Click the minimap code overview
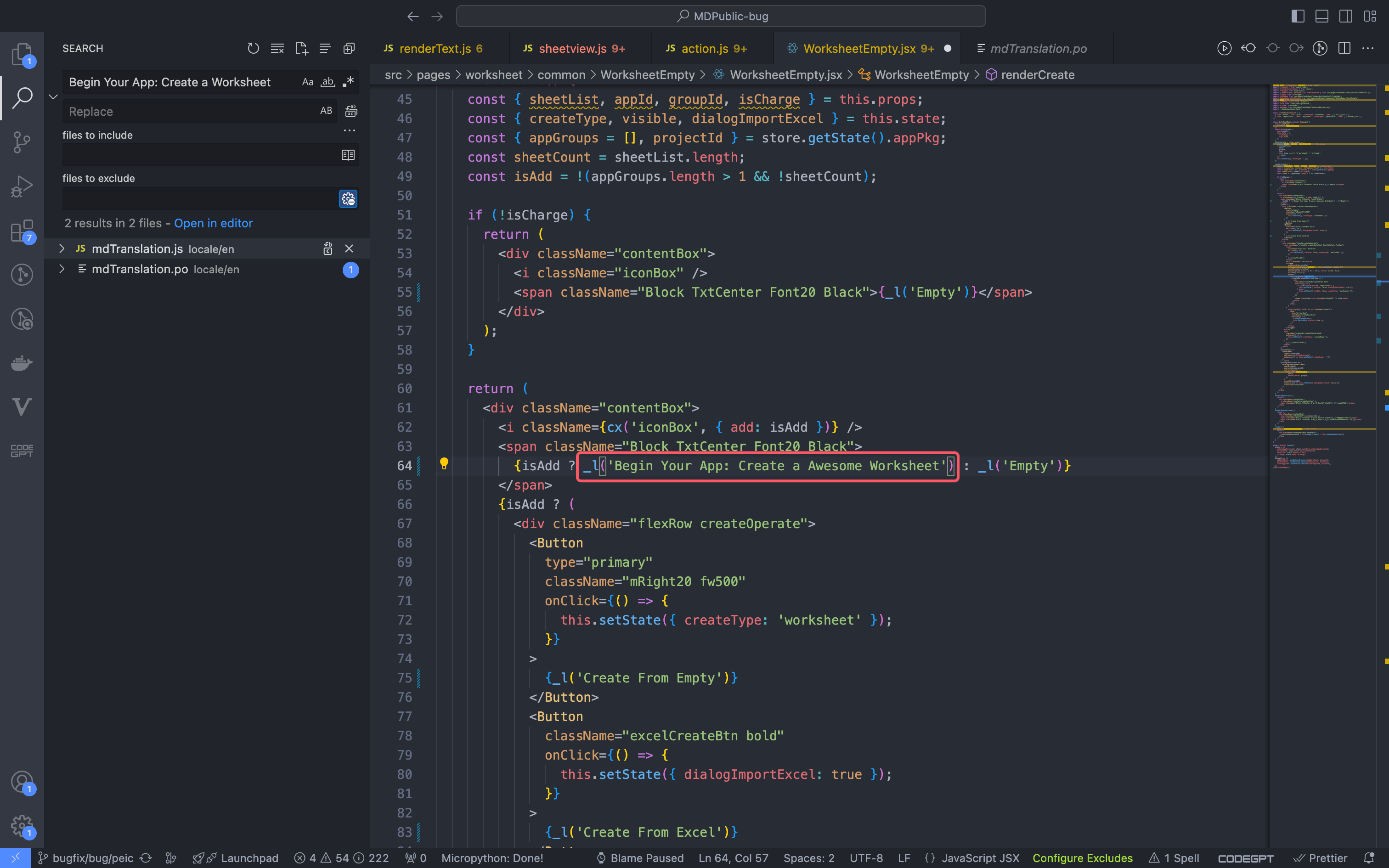The width and height of the screenshot is (1389, 868). tap(1324, 276)
